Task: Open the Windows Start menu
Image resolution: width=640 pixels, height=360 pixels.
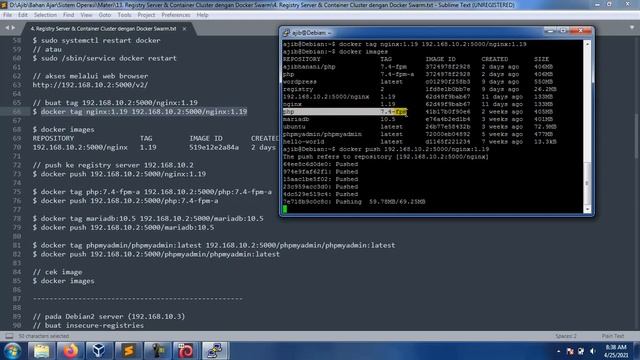Action: tap(12, 351)
